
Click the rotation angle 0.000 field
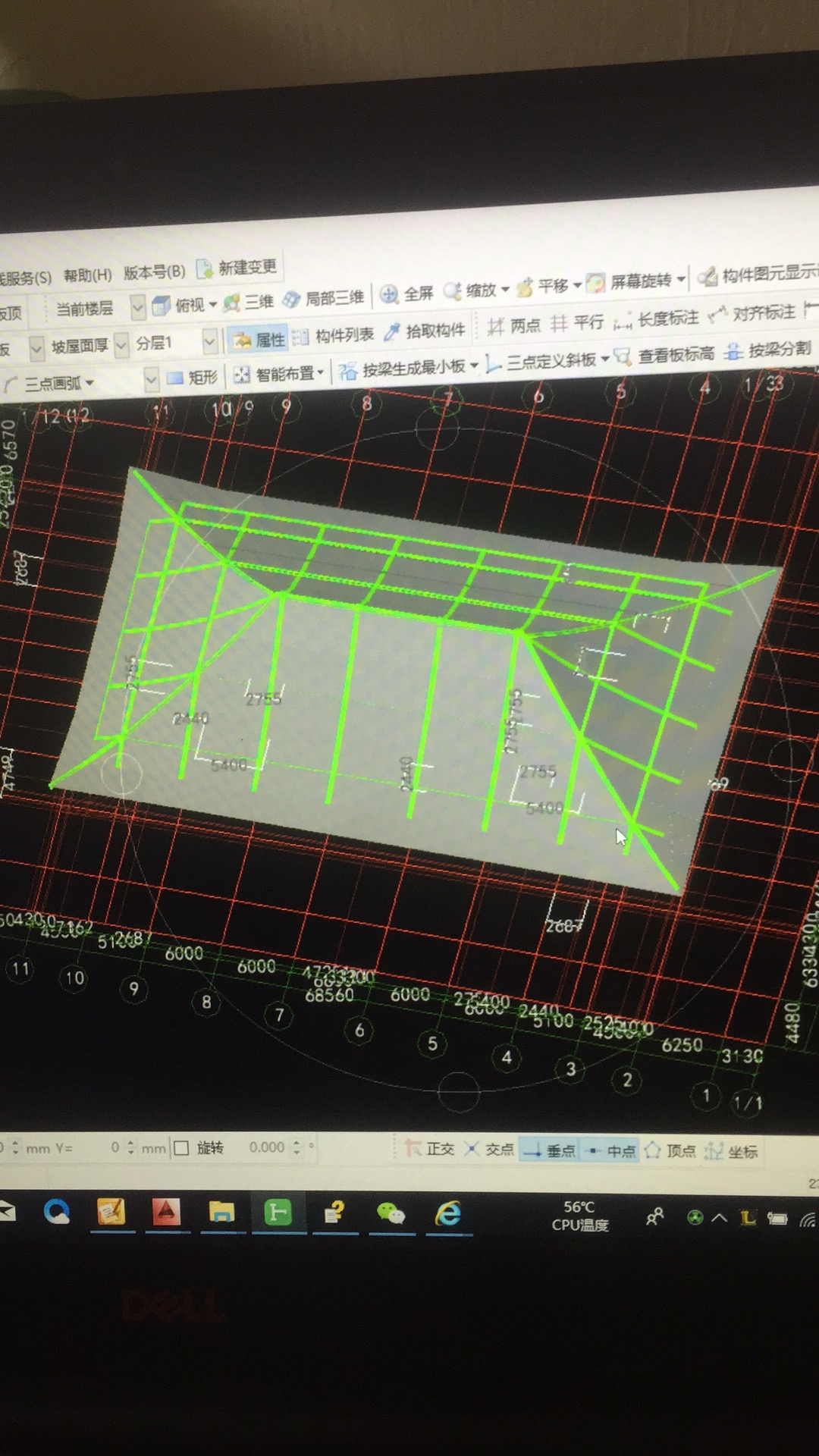[266, 1147]
